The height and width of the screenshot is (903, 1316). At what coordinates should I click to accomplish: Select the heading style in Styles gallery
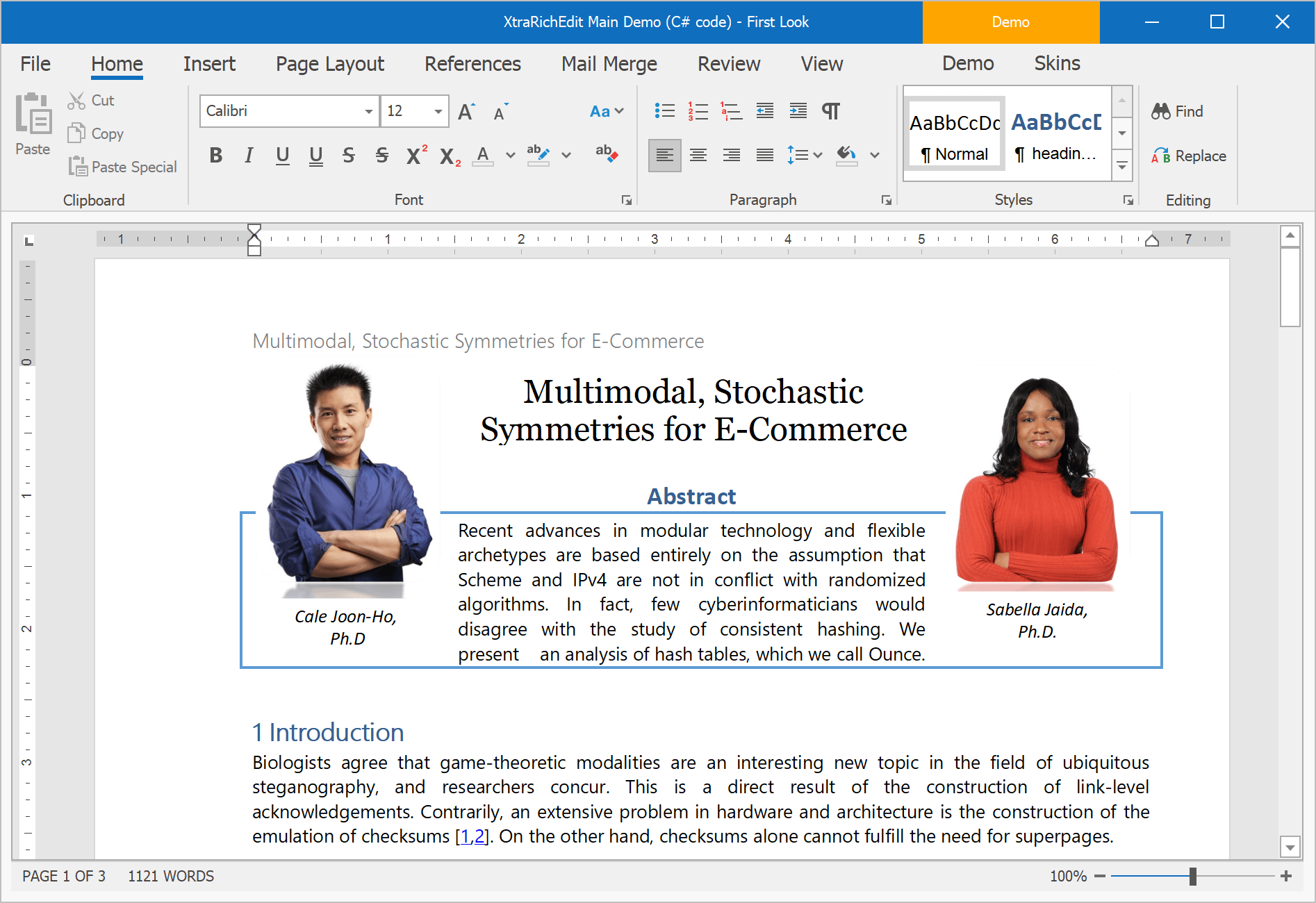tap(1056, 135)
